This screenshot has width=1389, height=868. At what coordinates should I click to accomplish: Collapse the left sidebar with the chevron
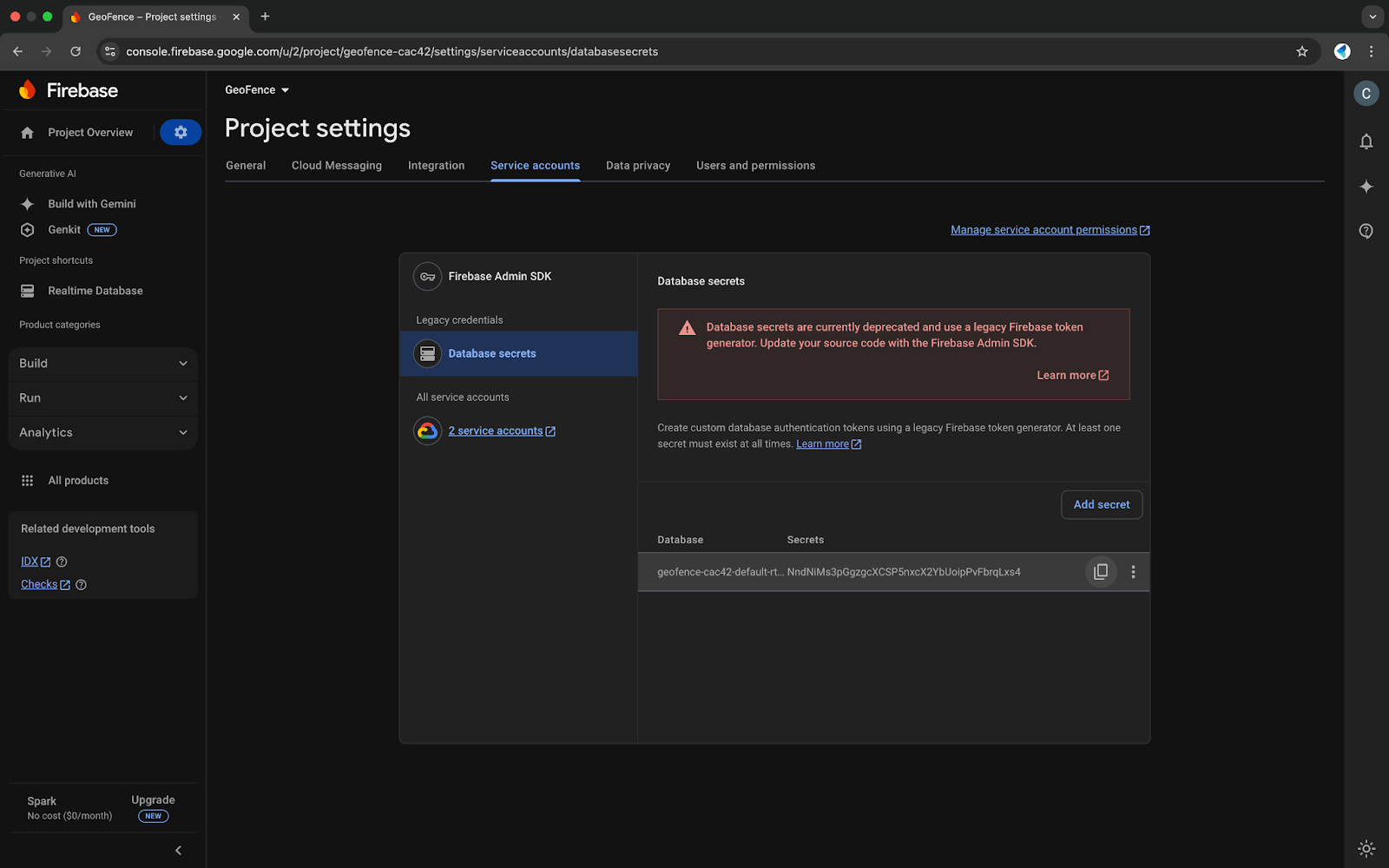click(x=179, y=851)
